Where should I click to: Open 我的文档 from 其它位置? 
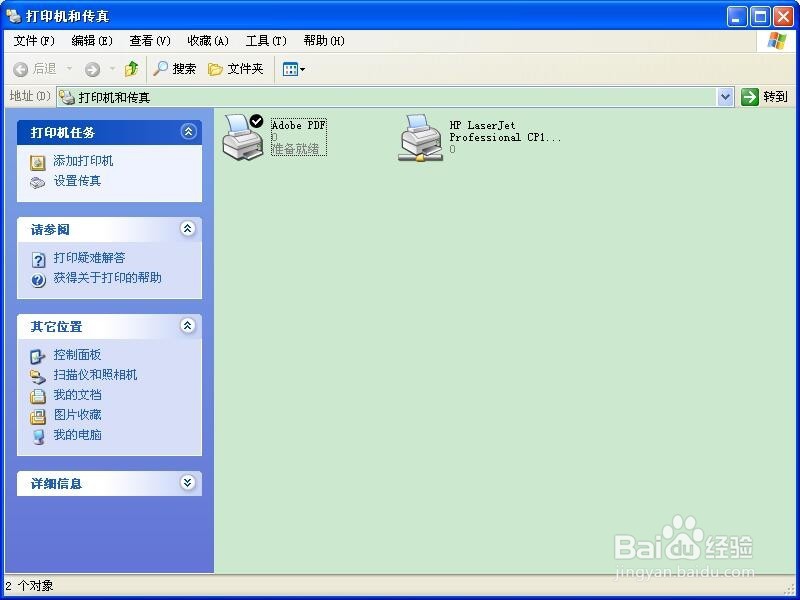click(x=77, y=395)
